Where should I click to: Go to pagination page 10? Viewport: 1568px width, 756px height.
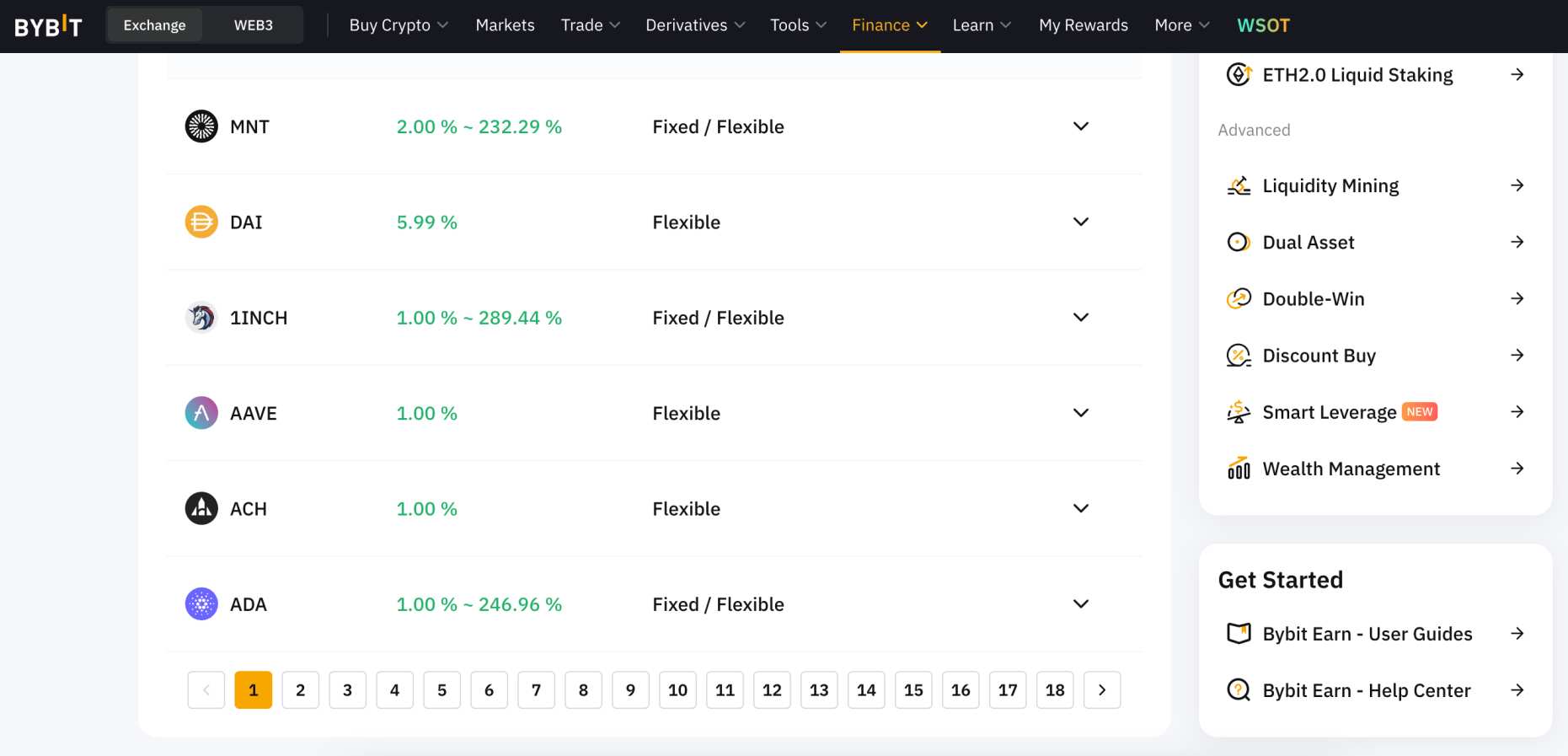678,690
